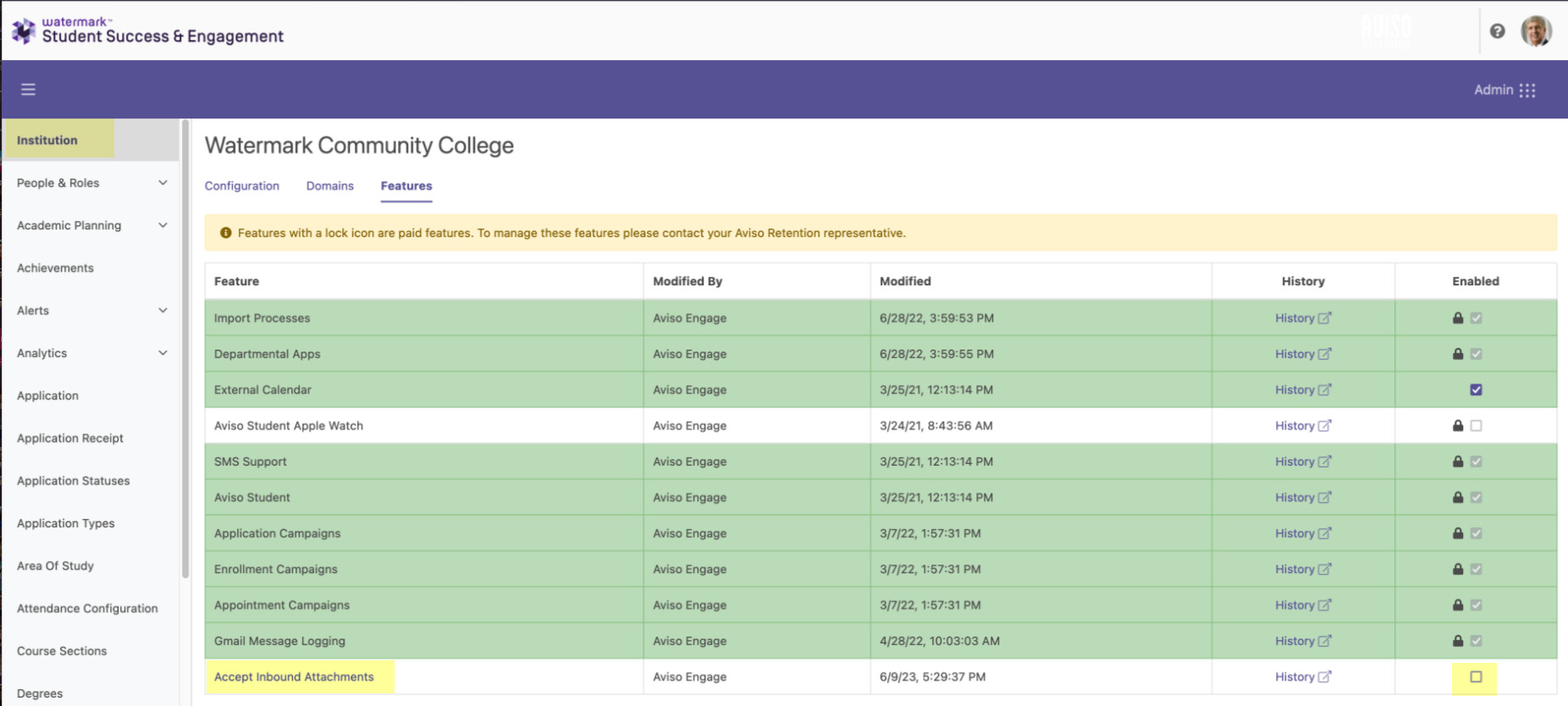
Task: Open History link for Application Campaigns
Action: click(1303, 533)
